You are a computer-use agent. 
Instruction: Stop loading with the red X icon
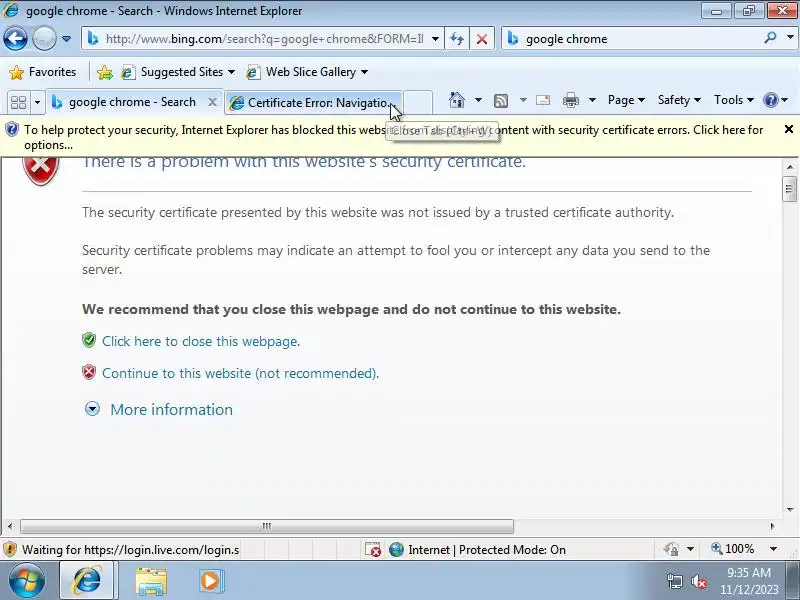pyautogui.click(x=482, y=39)
